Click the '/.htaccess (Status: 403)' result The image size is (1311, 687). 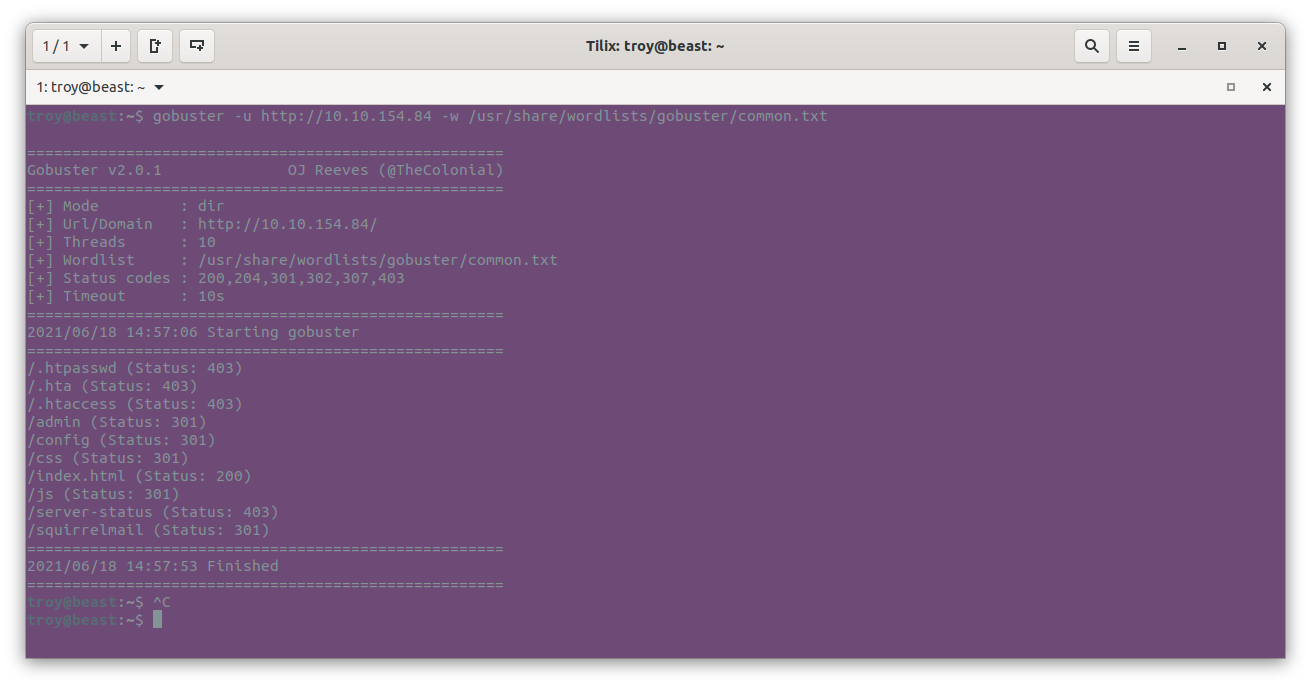click(x=135, y=404)
